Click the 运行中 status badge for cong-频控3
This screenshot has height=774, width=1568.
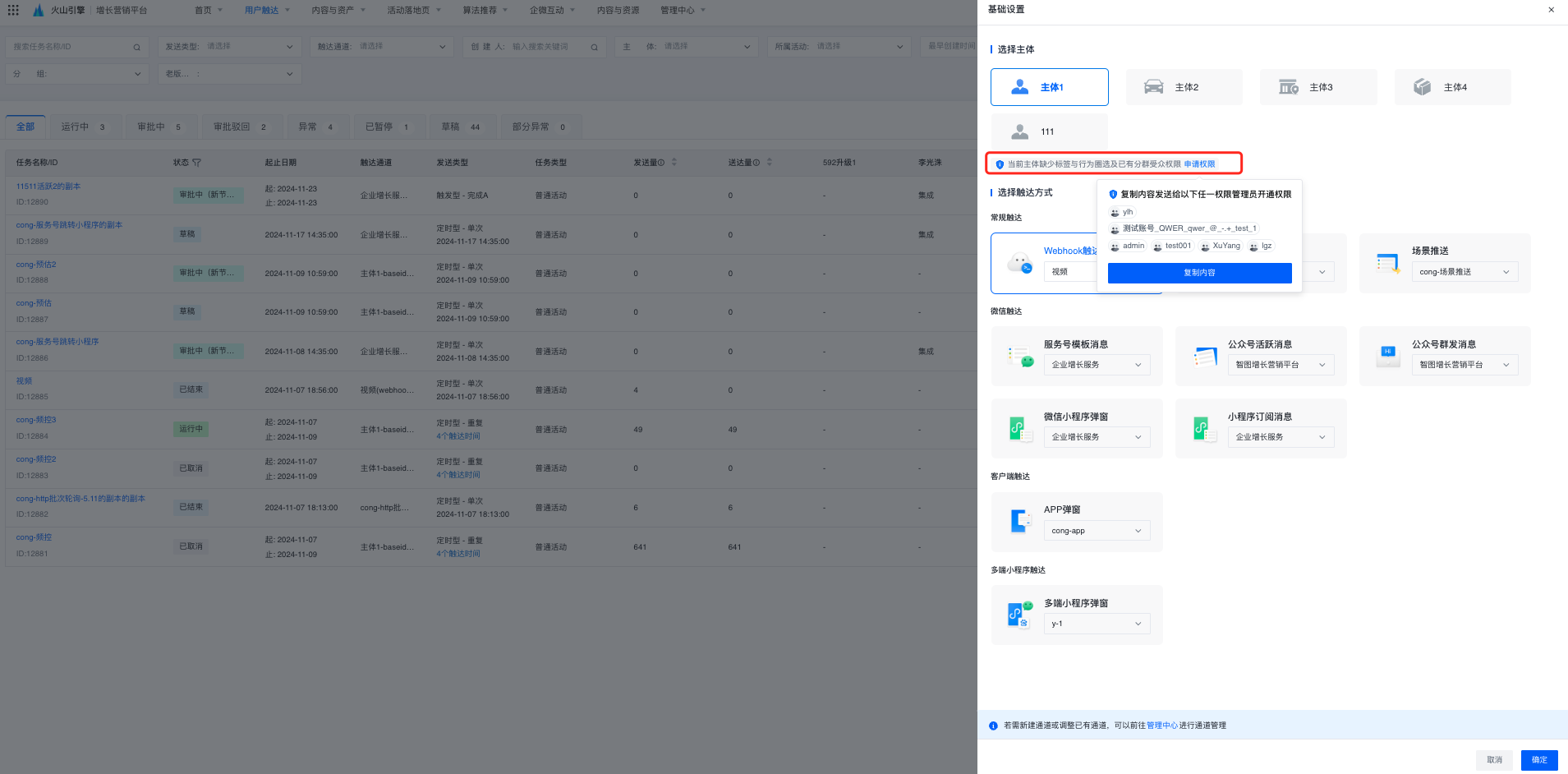(x=191, y=429)
